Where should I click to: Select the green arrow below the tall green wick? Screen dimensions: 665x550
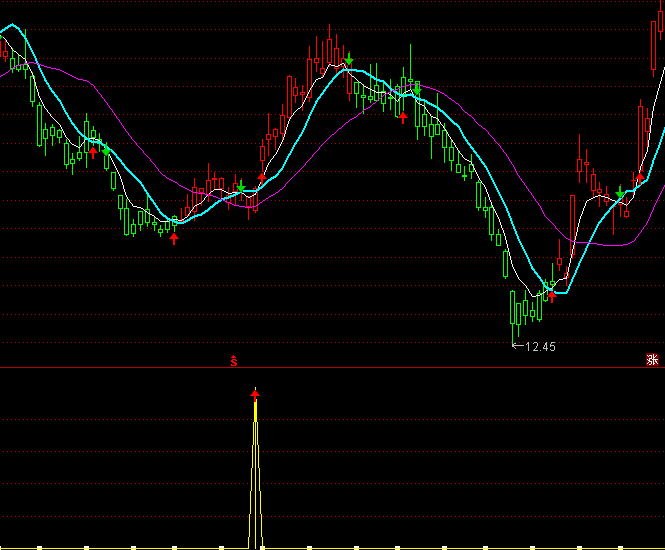416,89
